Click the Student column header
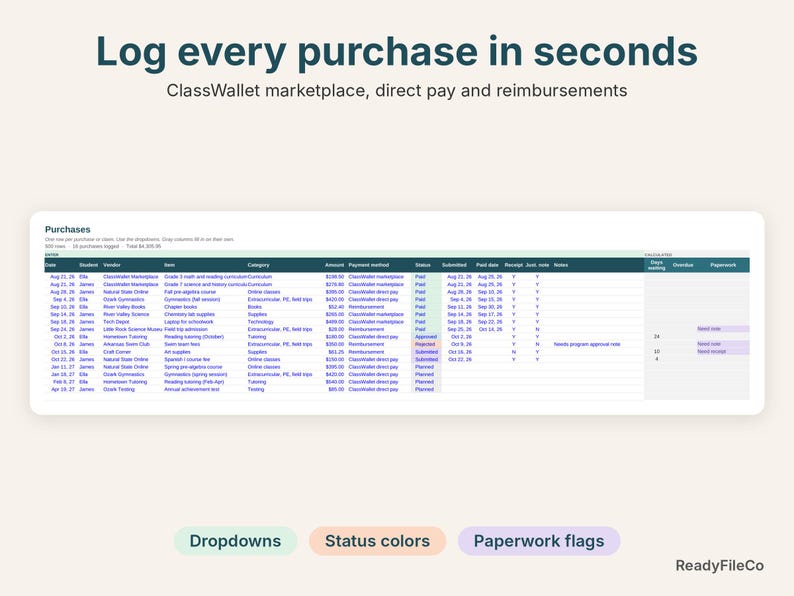The image size is (794, 596). click(89, 265)
